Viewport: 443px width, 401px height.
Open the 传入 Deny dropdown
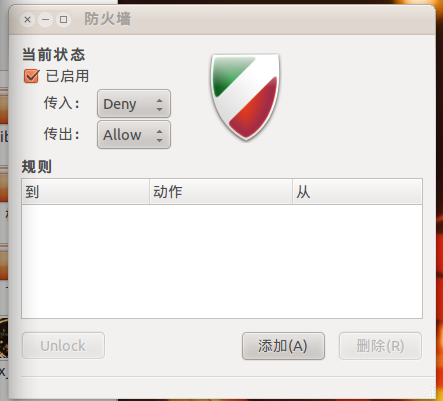pos(134,104)
